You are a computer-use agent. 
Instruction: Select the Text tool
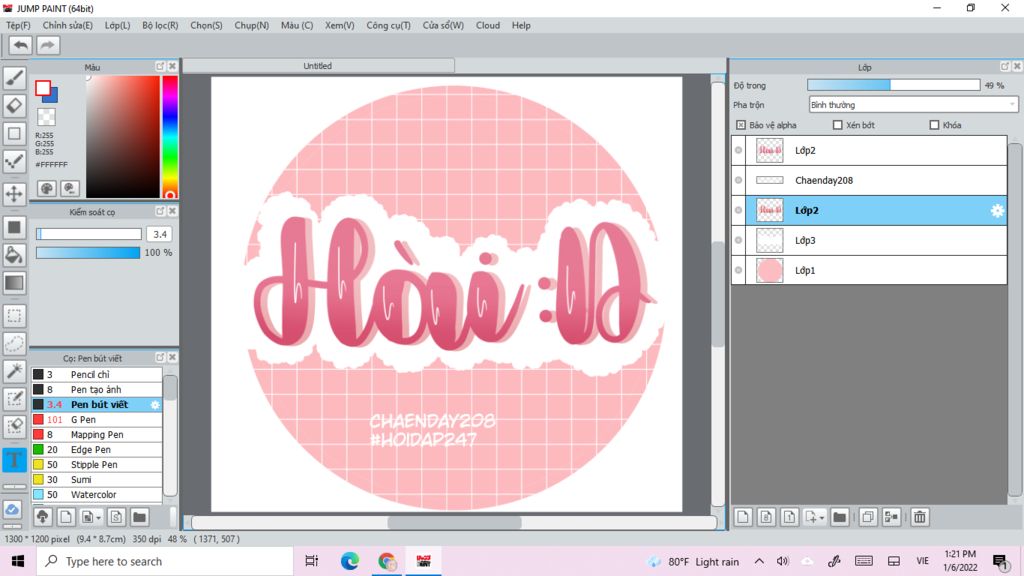point(14,460)
